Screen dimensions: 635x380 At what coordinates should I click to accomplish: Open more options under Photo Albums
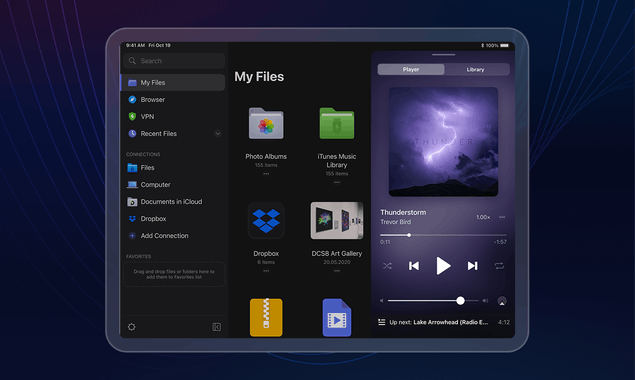pos(266,174)
